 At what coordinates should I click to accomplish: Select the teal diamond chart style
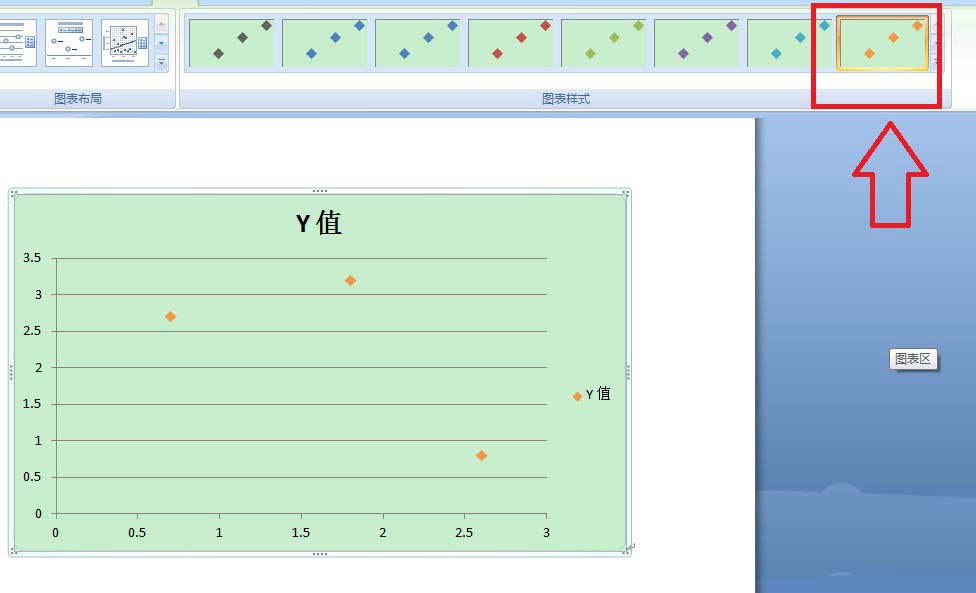(x=790, y=42)
